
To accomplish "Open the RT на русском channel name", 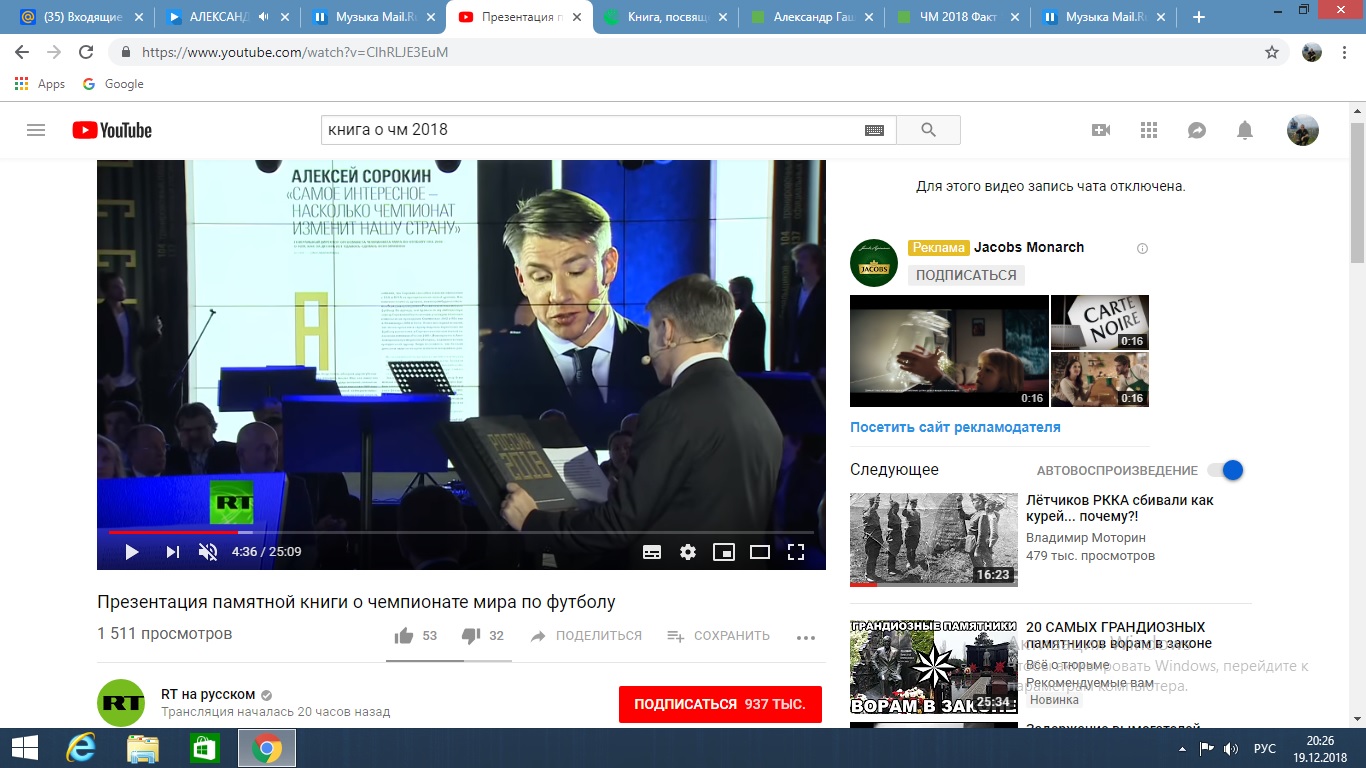I will pos(208,695).
